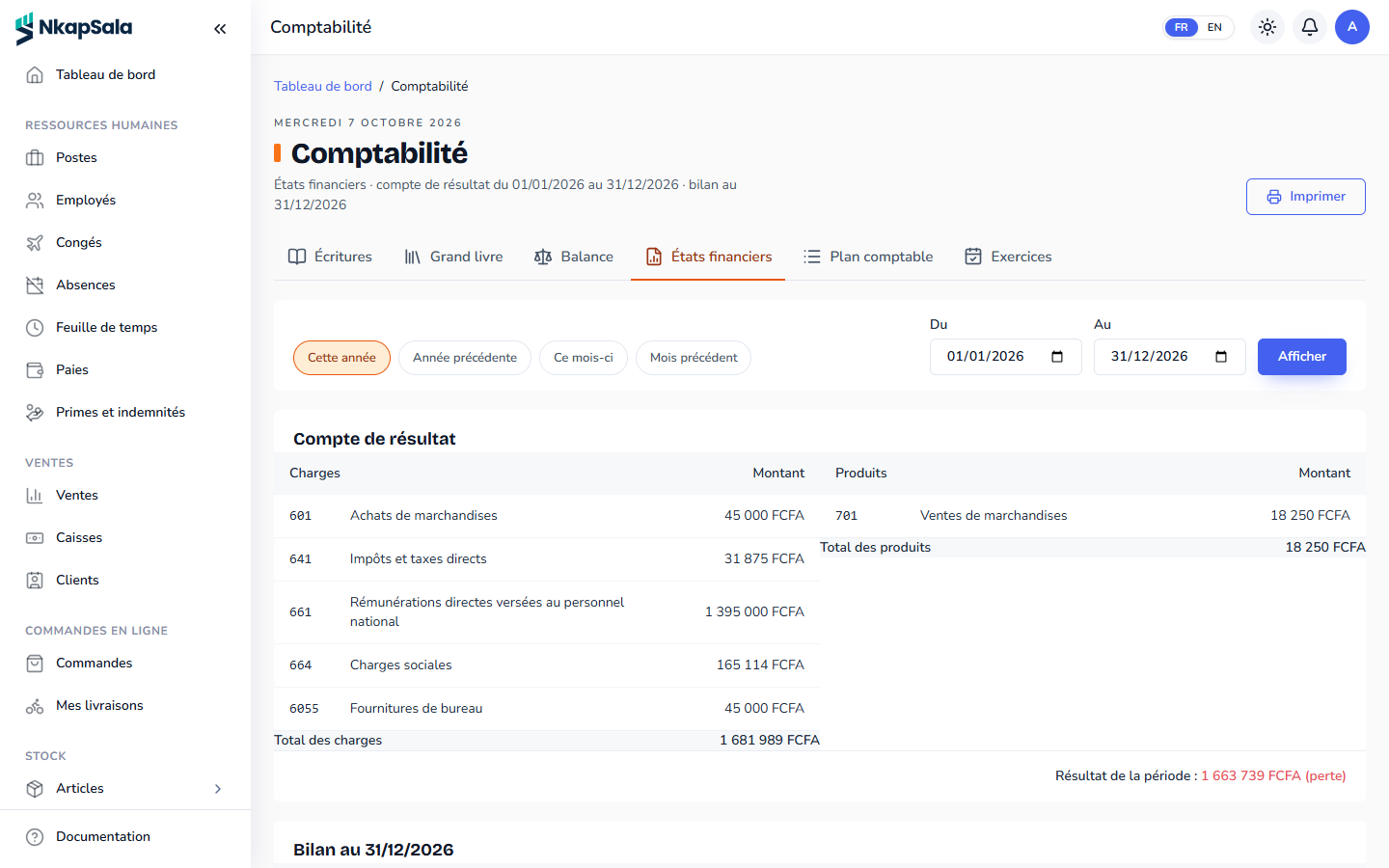The image size is (1389, 868).
Task: Click the 'Au' date field 31/12/2026
Action: pyautogui.click(x=1170, y=357)
